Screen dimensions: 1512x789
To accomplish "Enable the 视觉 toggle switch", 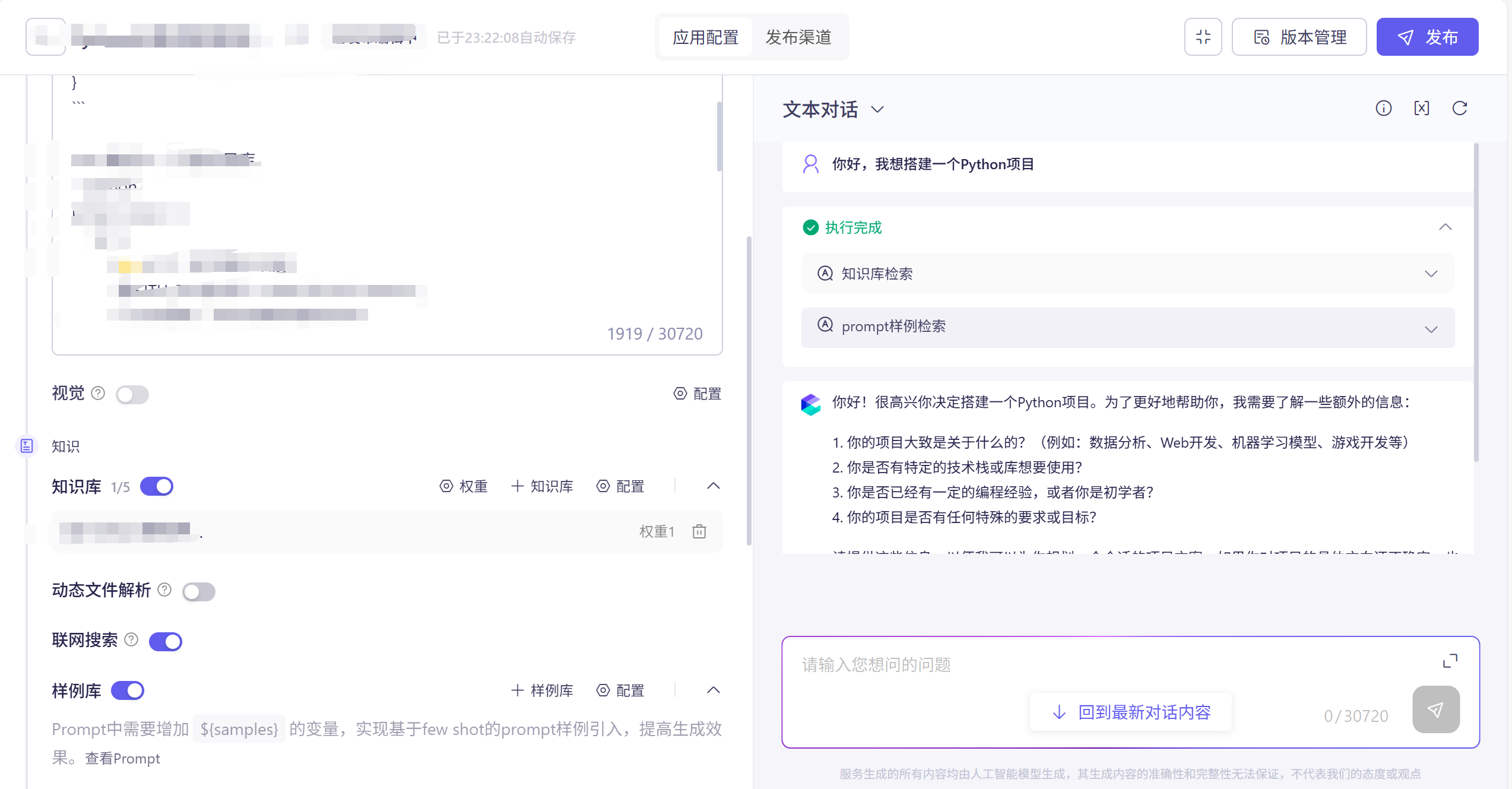I will click(x=132, y=394).
